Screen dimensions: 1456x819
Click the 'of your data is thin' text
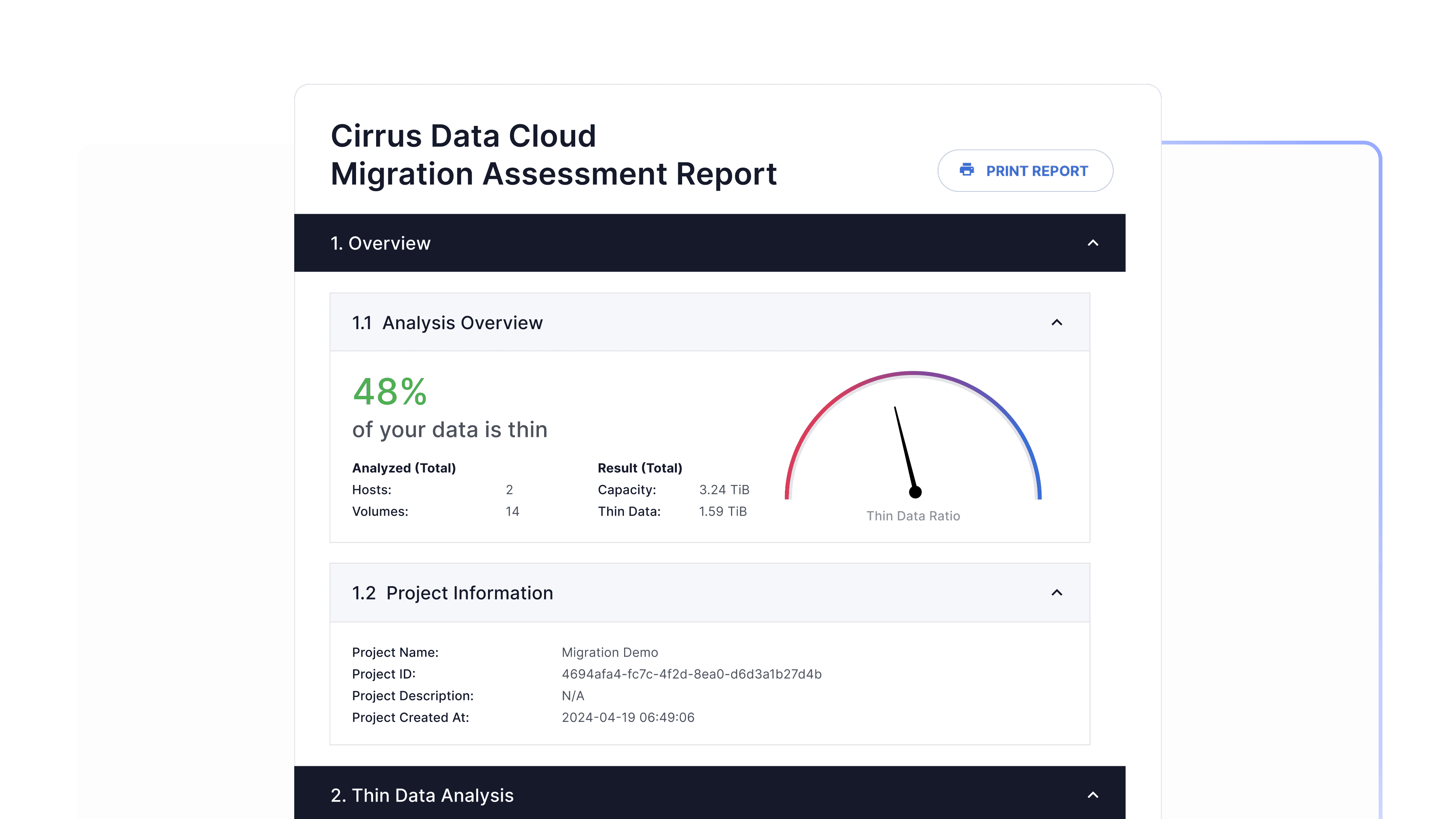pos(450,430)
